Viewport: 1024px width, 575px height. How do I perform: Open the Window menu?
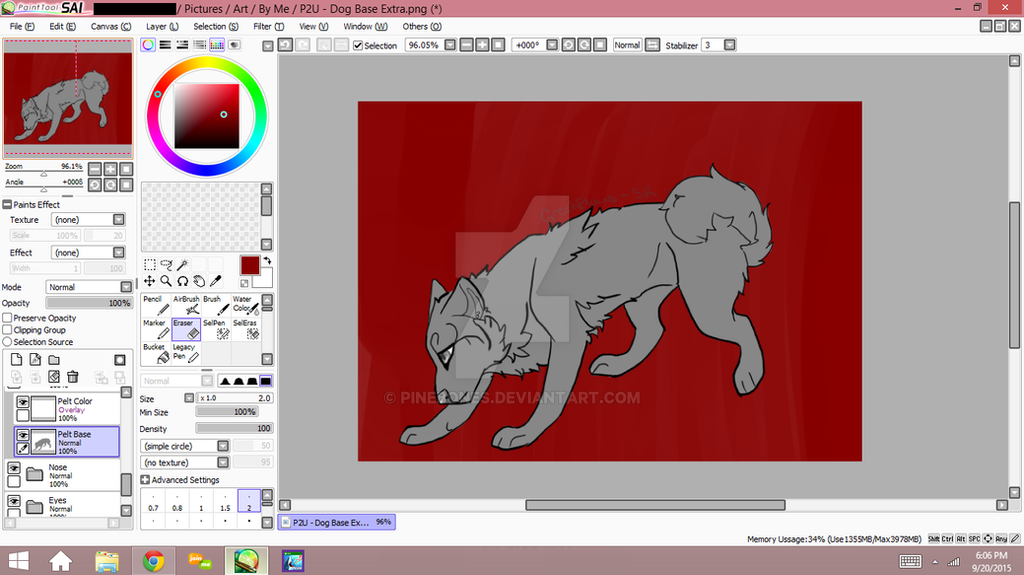point(365,26)
